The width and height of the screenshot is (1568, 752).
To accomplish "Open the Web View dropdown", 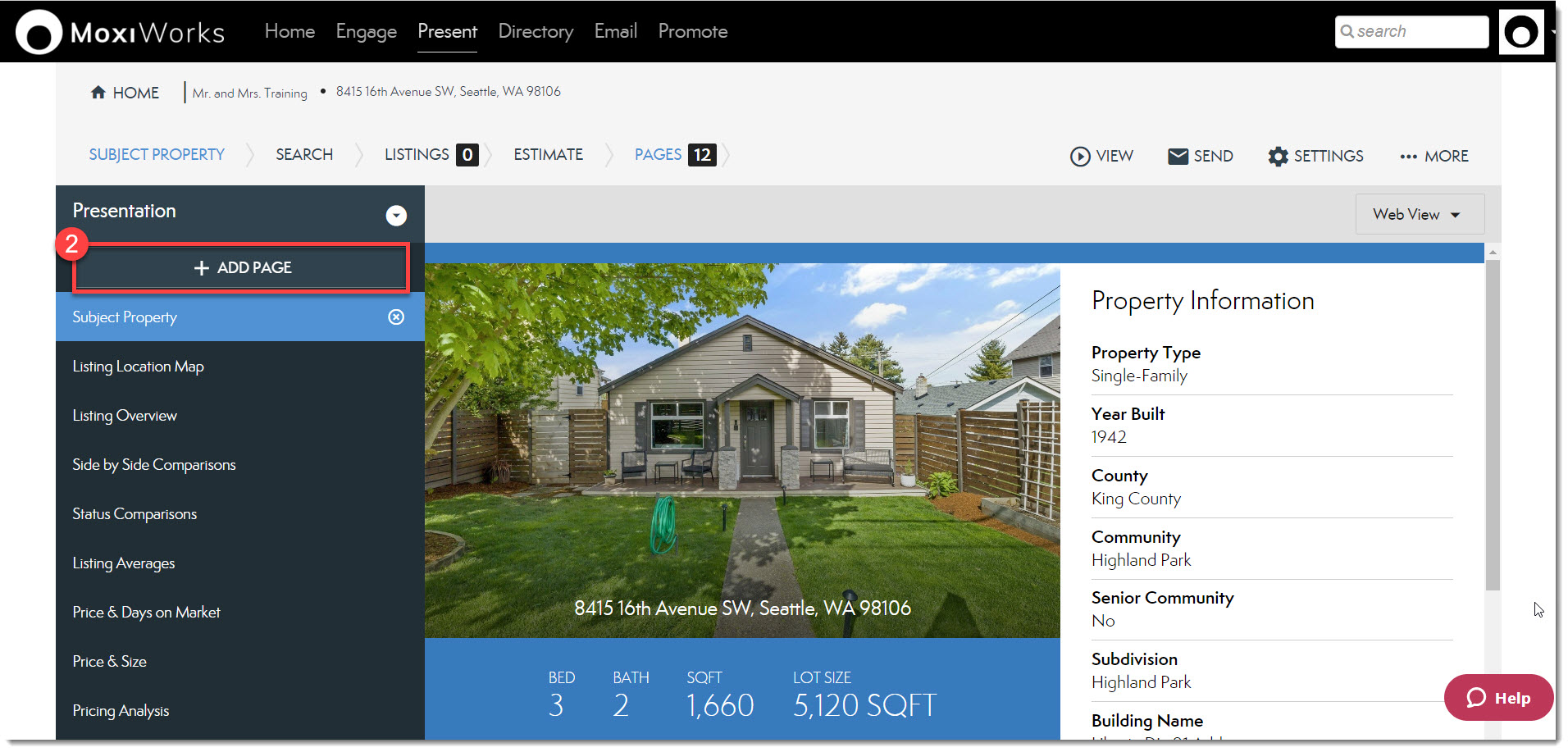I will coord(1419,214).
